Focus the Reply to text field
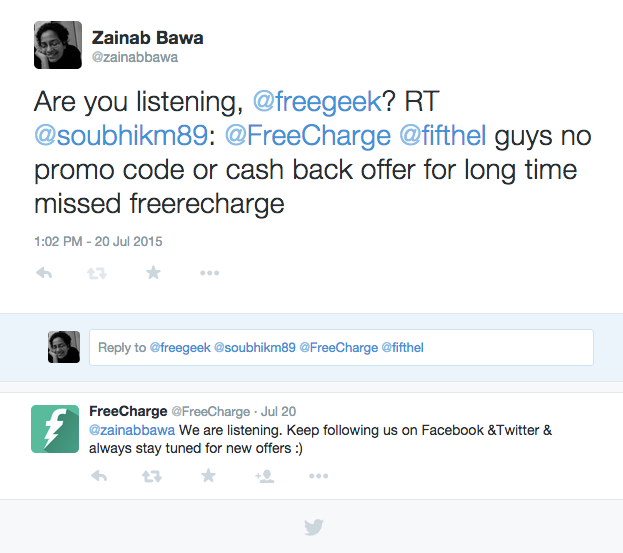 (x=340, y=348)
